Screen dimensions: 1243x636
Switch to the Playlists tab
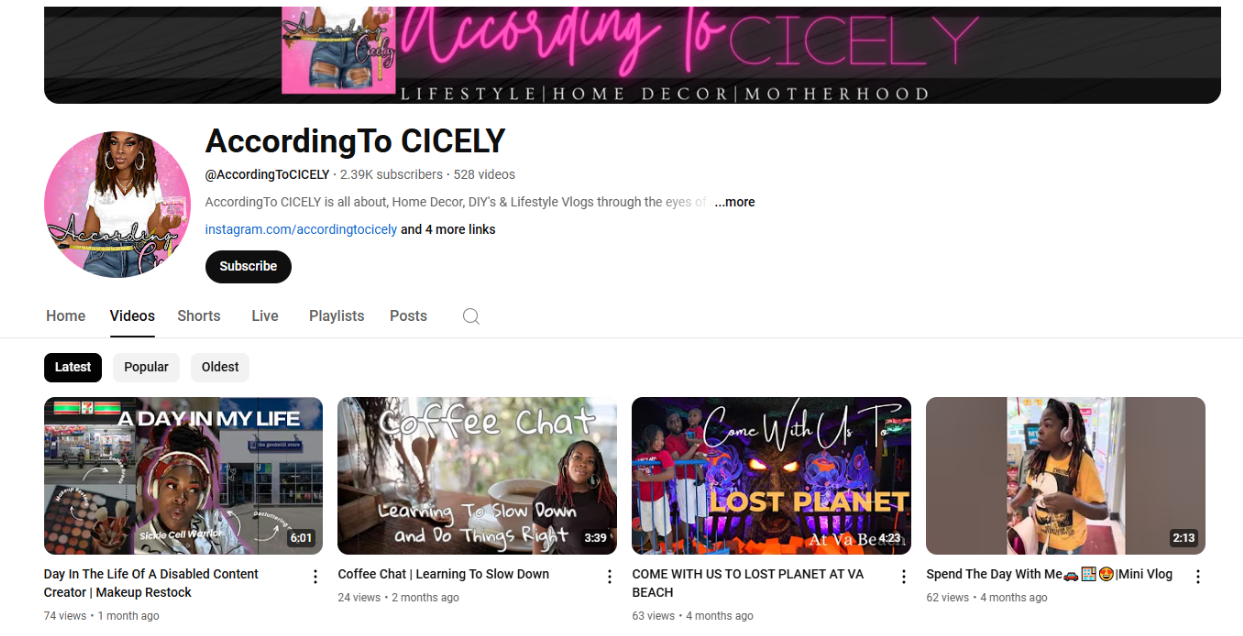[337, 316]
